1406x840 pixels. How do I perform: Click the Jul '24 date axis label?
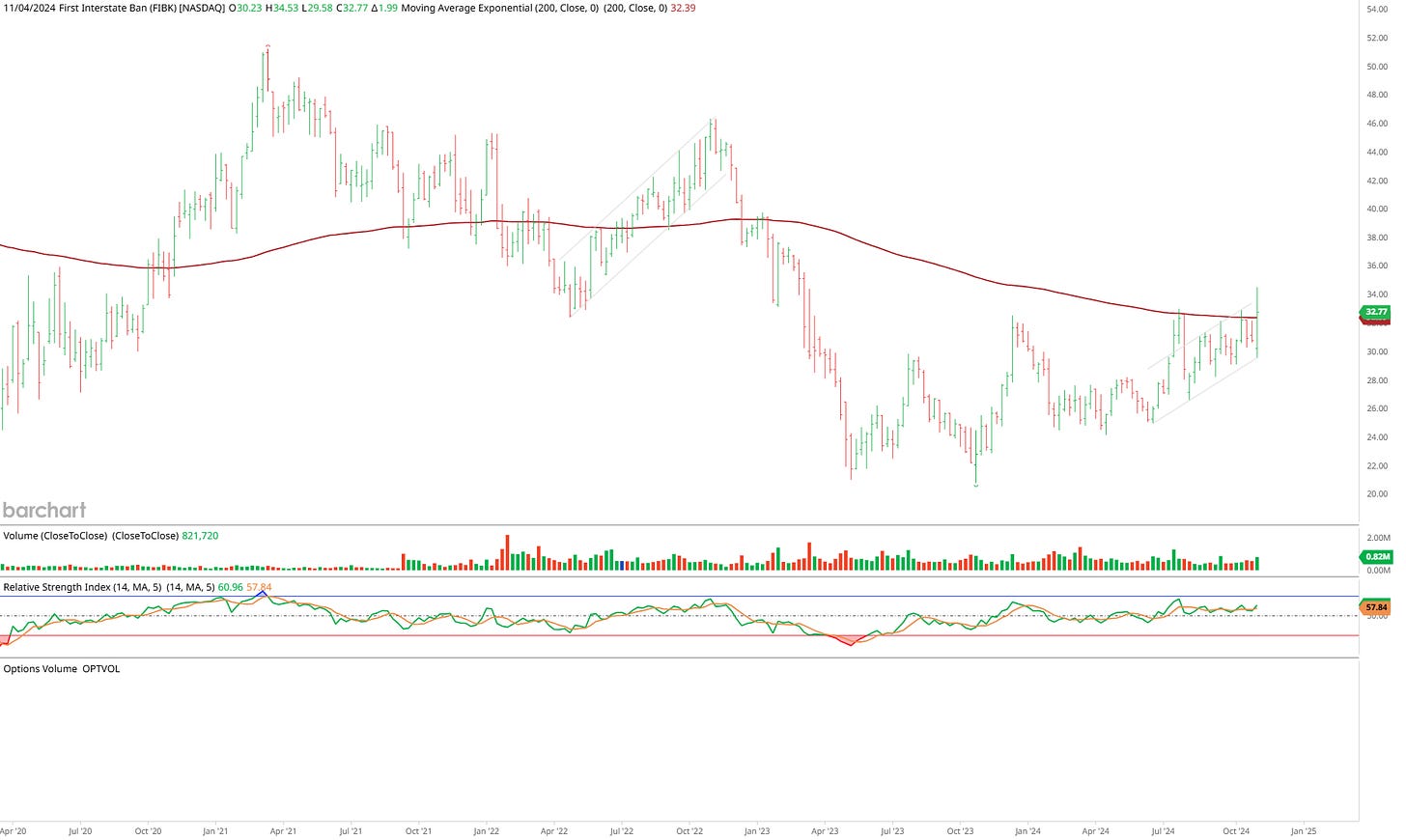[1163, 830]
